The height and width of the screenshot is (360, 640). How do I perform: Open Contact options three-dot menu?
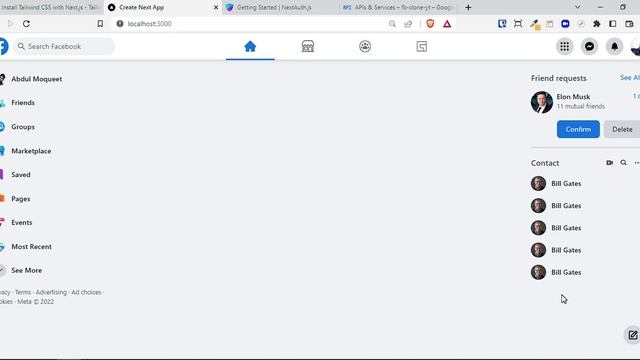(x=637, y=163)
